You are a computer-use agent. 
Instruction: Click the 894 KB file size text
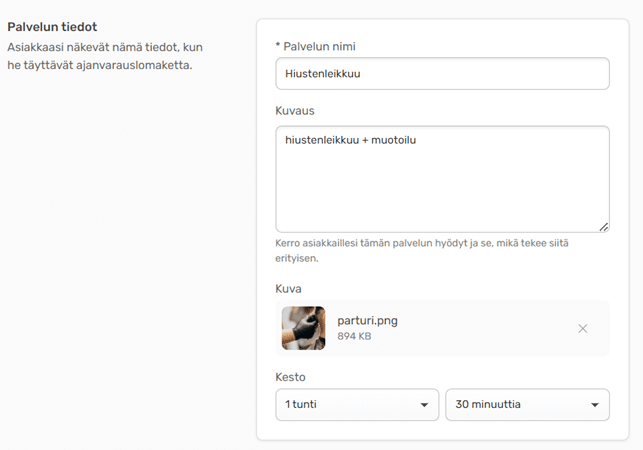pos(354,337)
